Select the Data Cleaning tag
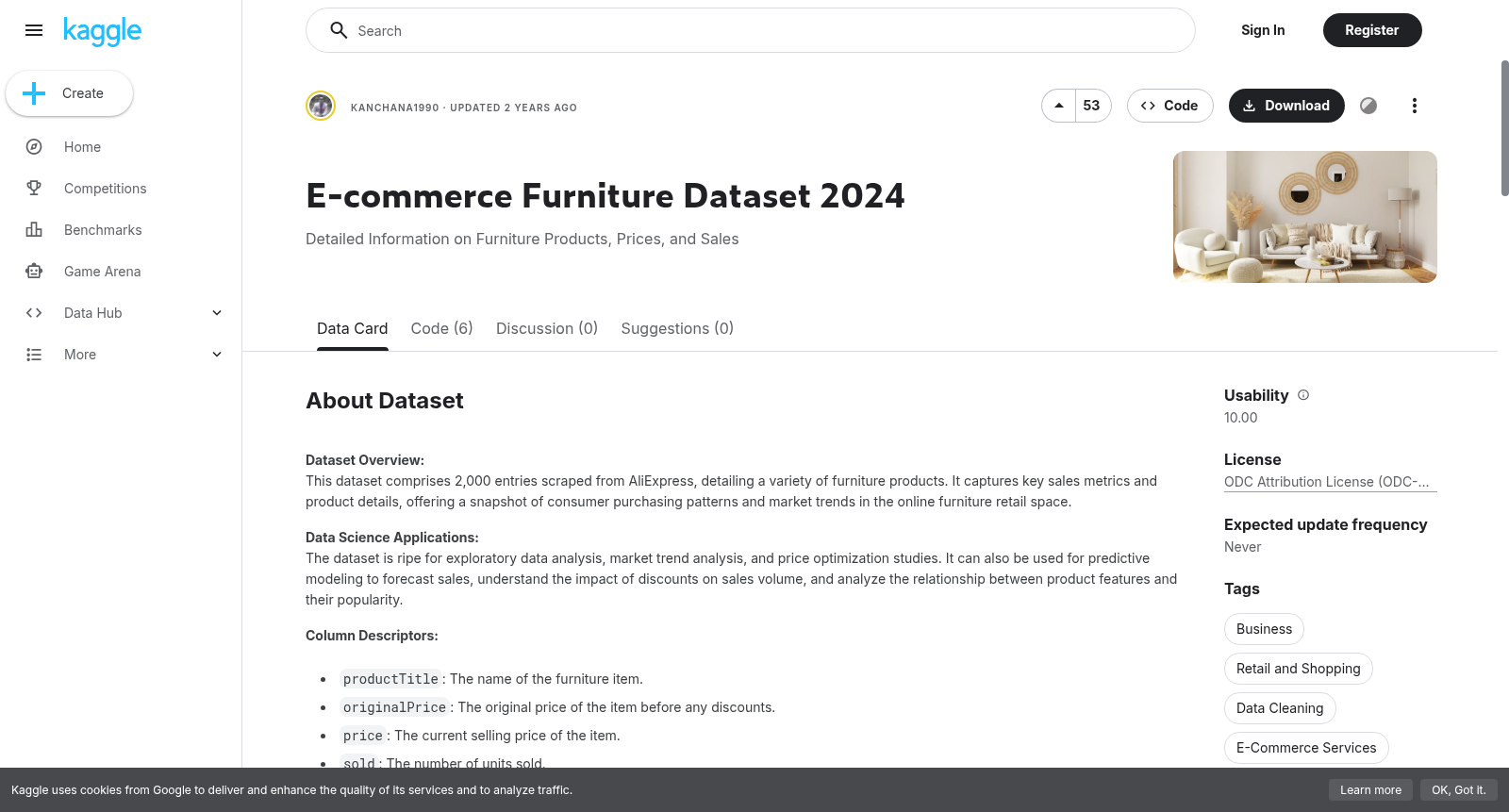 [x=1280, y=708]
